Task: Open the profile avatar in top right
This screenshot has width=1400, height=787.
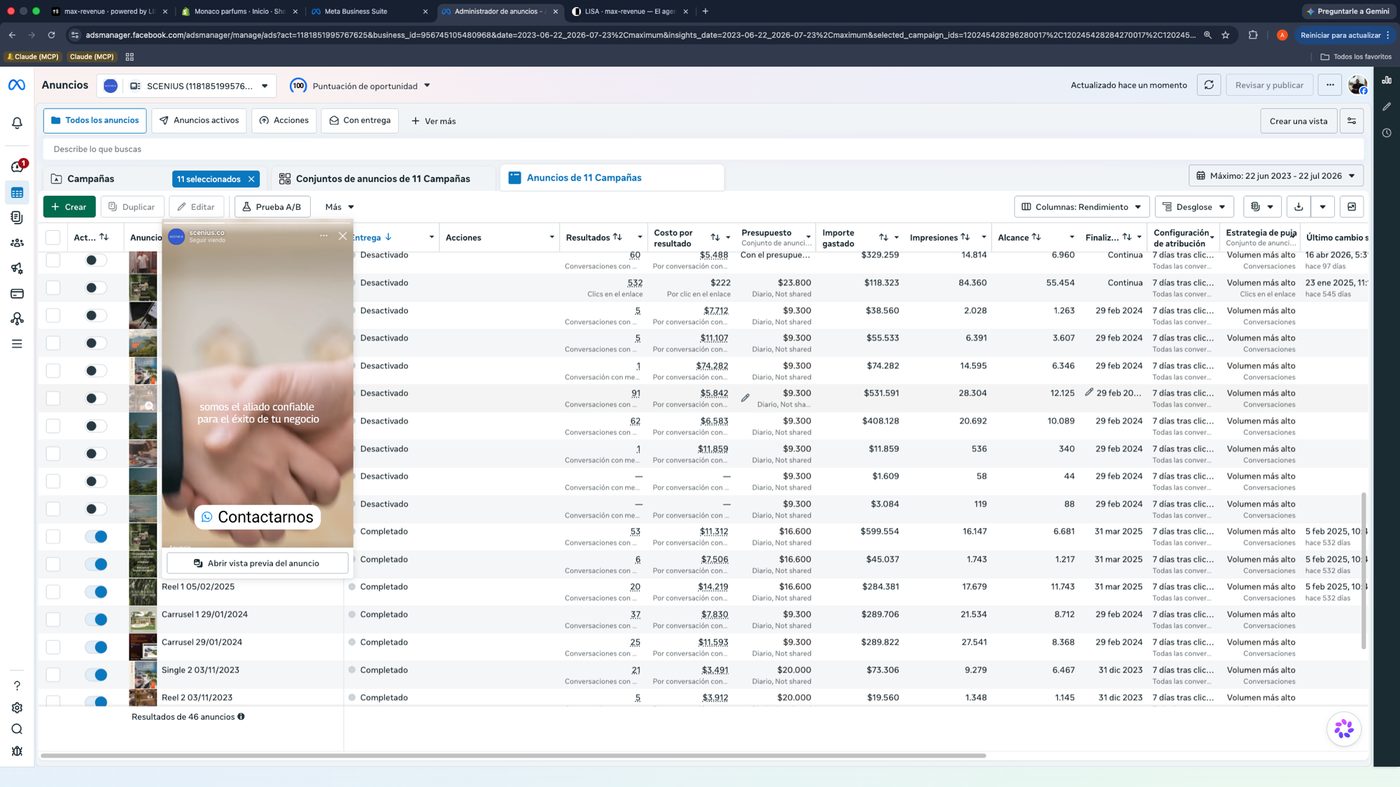Action: 1357,85
